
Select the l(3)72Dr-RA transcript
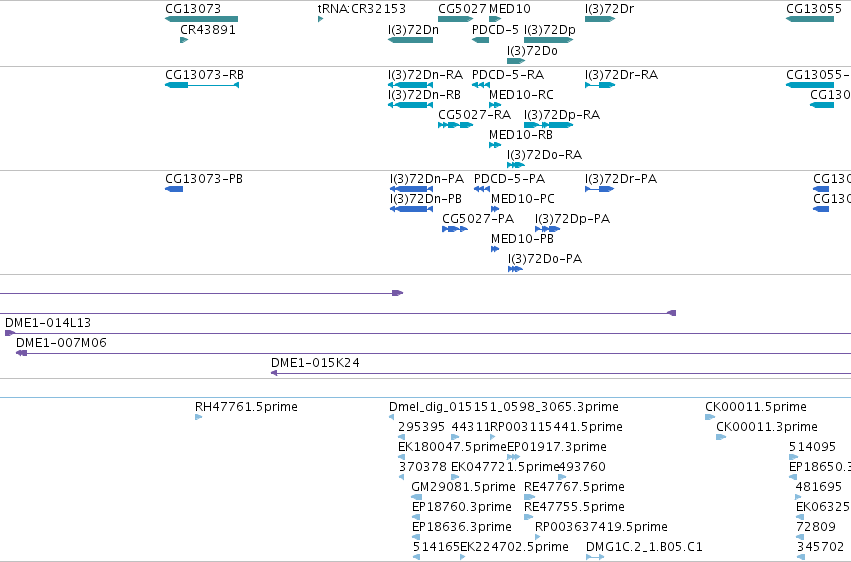tap(600, 85)
